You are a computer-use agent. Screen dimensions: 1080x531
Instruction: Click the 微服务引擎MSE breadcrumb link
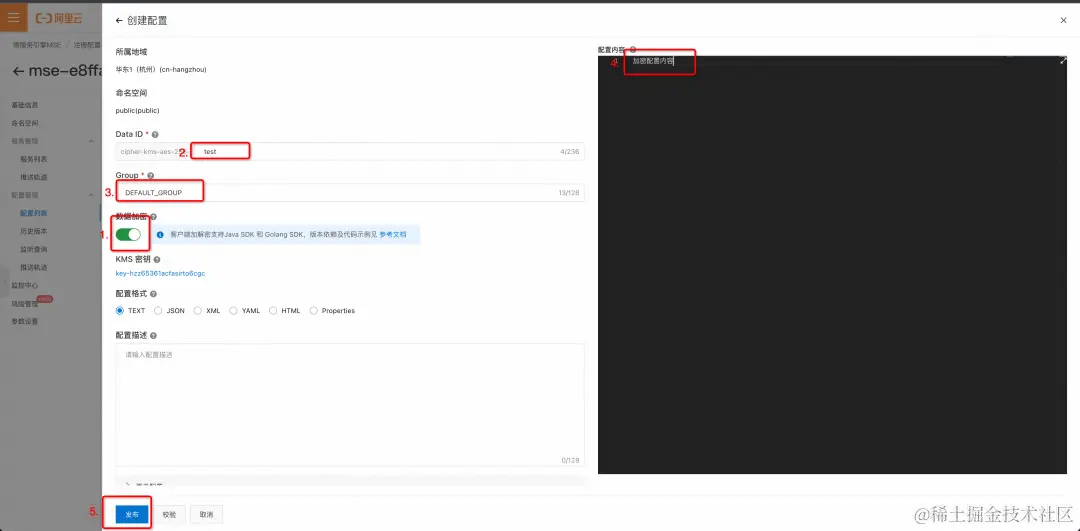pos(37,45)
